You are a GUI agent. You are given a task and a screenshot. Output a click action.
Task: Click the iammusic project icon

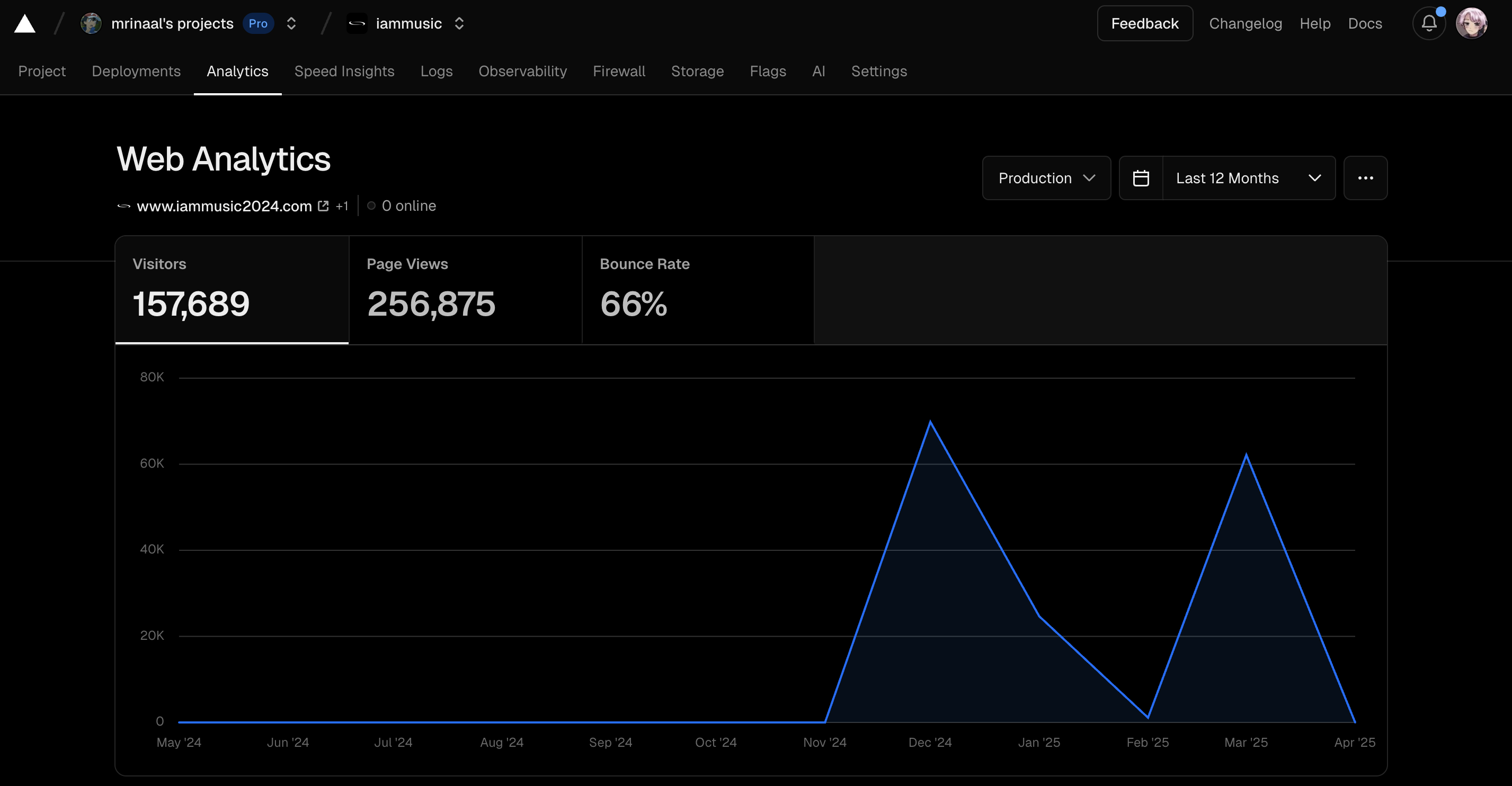click(x=357, y=23)
